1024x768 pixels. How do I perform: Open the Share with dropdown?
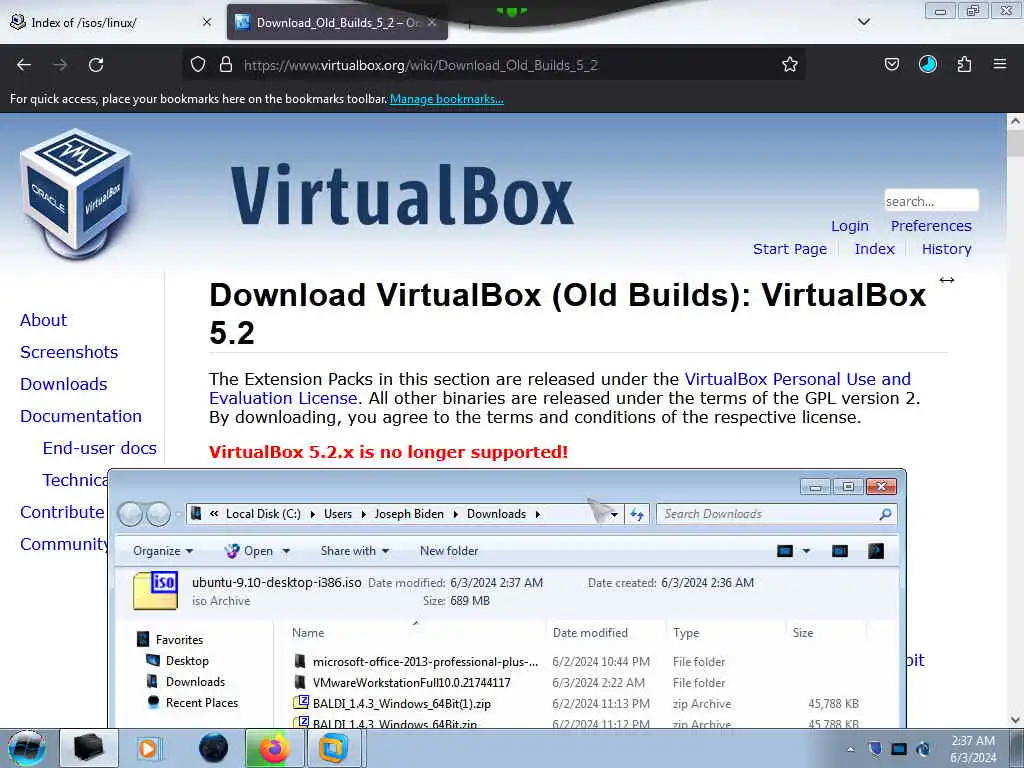tap(355, 551)
